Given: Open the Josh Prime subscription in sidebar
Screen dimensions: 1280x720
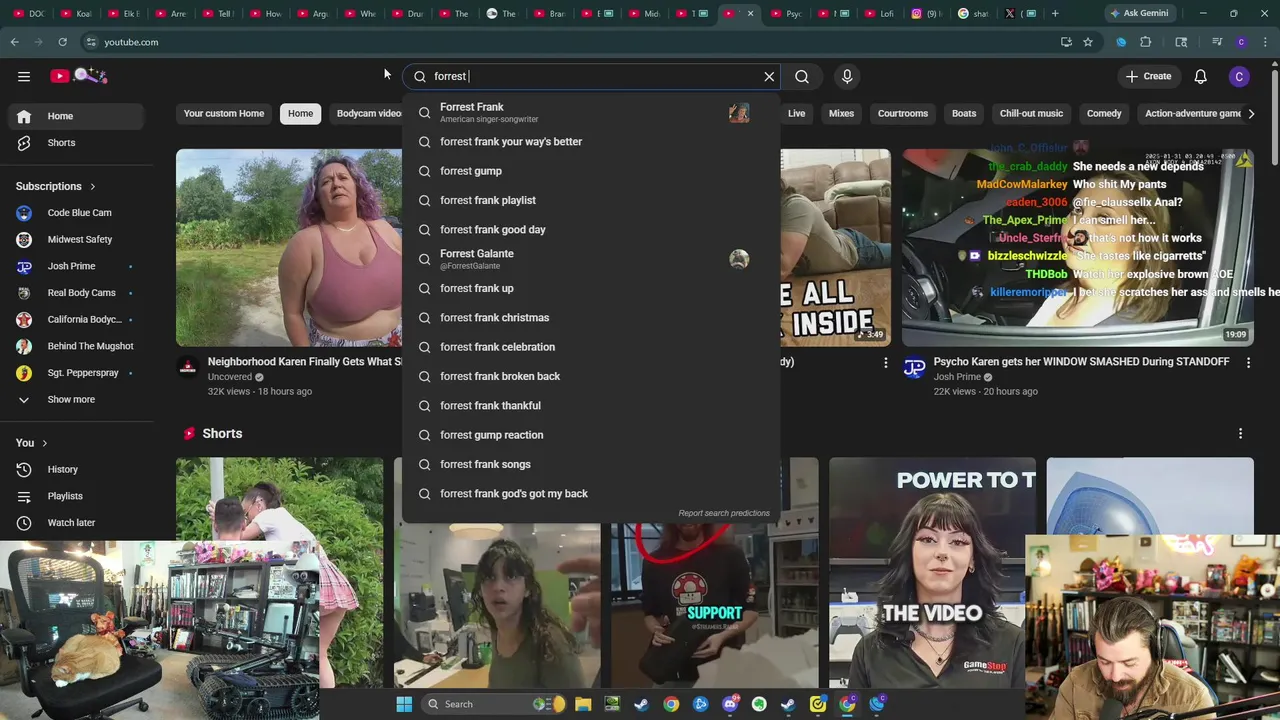Looking at the screenshot, I should 77,266.
